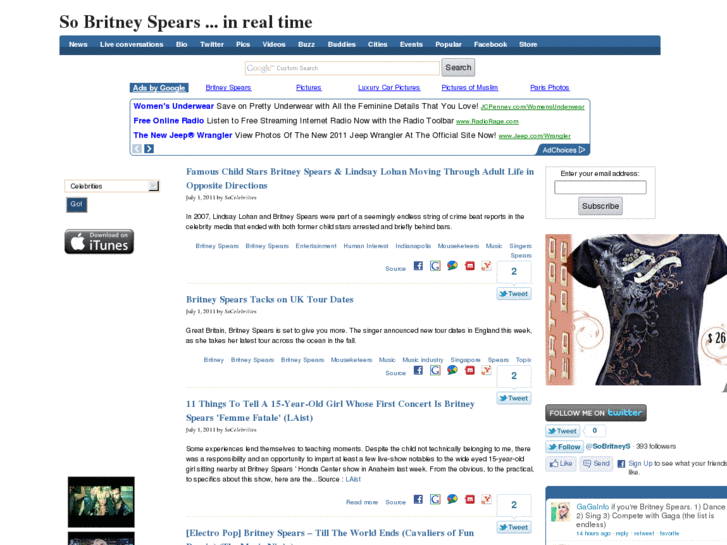The height and width of the screenshot is (545, 727).
Task: Share the UK Tour Dates article via Yahoo Buzz icon
Action: (x=486, y=370)
